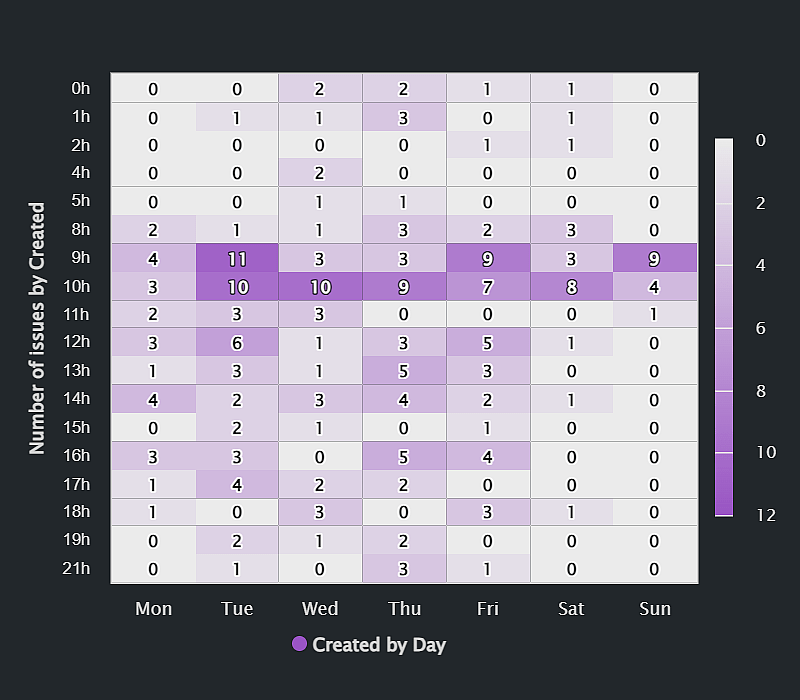800x700 pixels.
Task: Select the Mon 14h cell showing 4
Action: pos(153,399)
